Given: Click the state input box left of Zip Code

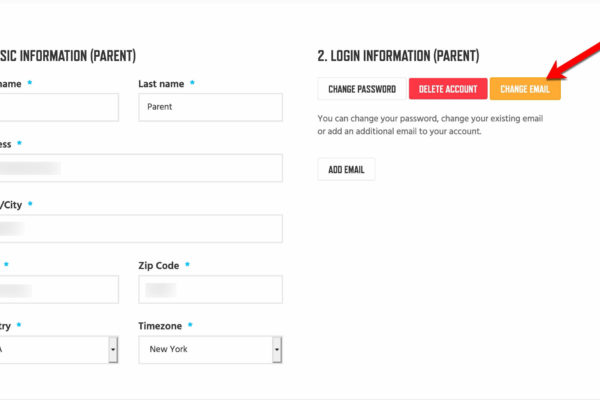Looking at the screenshot, I should point(59,289).
